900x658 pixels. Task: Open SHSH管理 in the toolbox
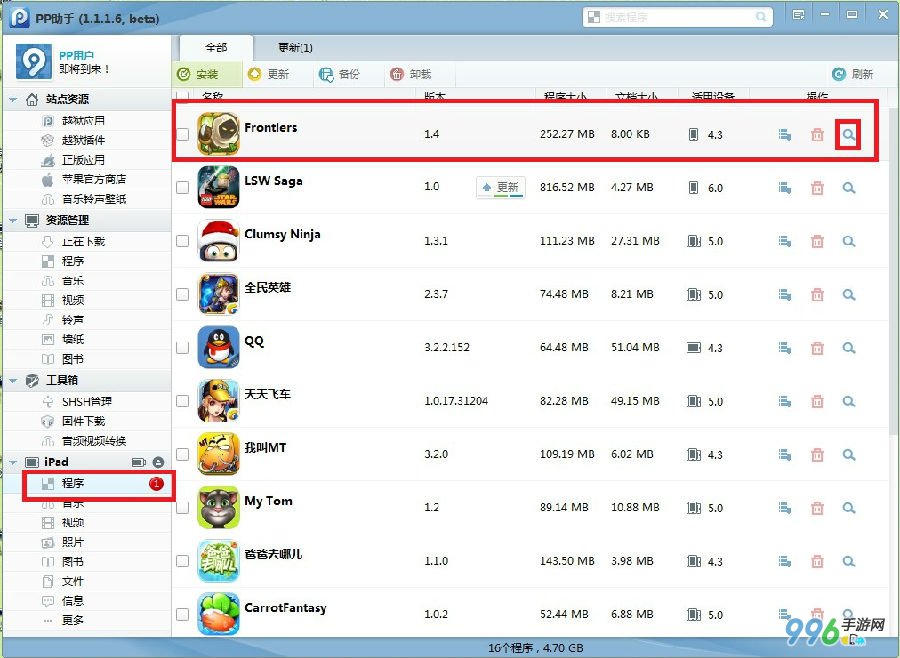(87, 401)
